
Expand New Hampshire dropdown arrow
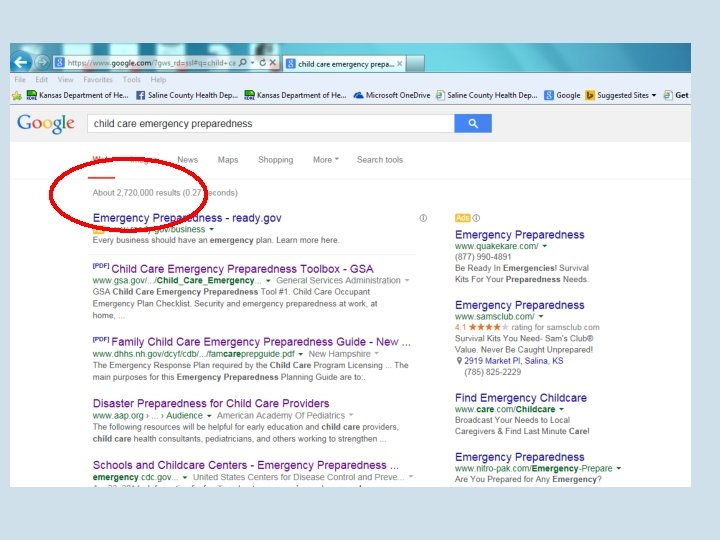377,354
